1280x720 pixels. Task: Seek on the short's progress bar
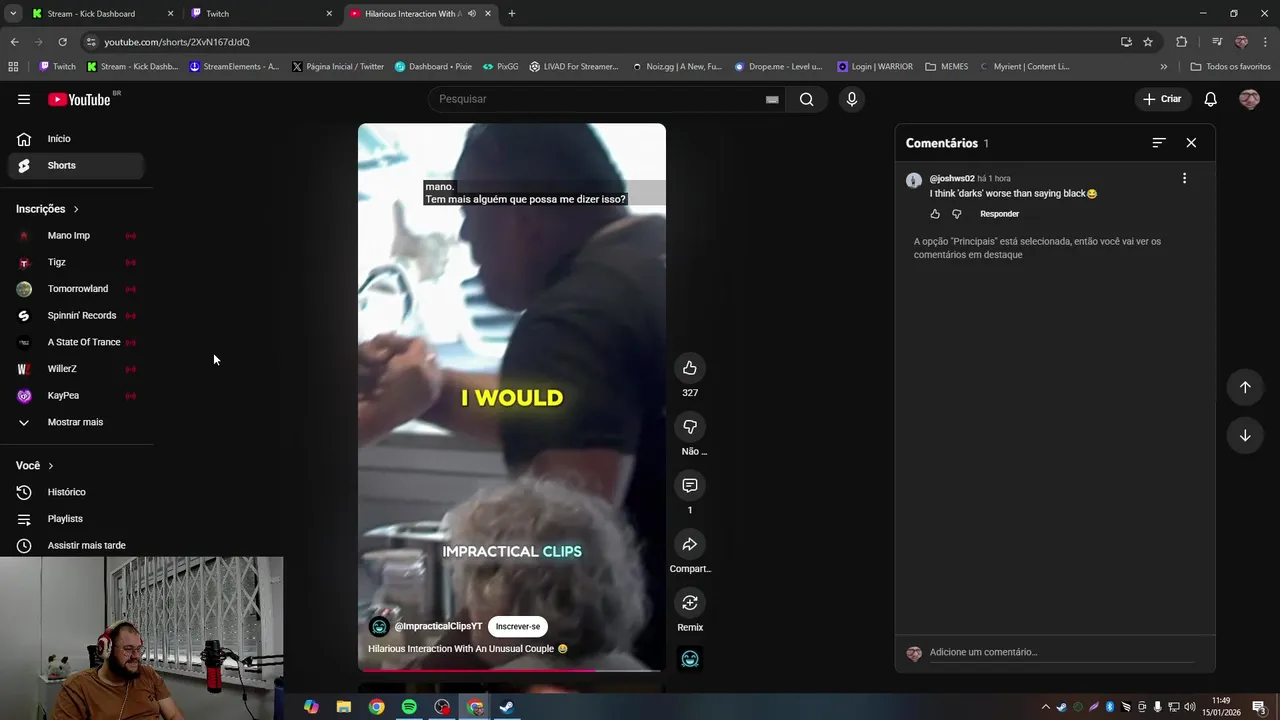pyautogui.click(x=512, y=670)
